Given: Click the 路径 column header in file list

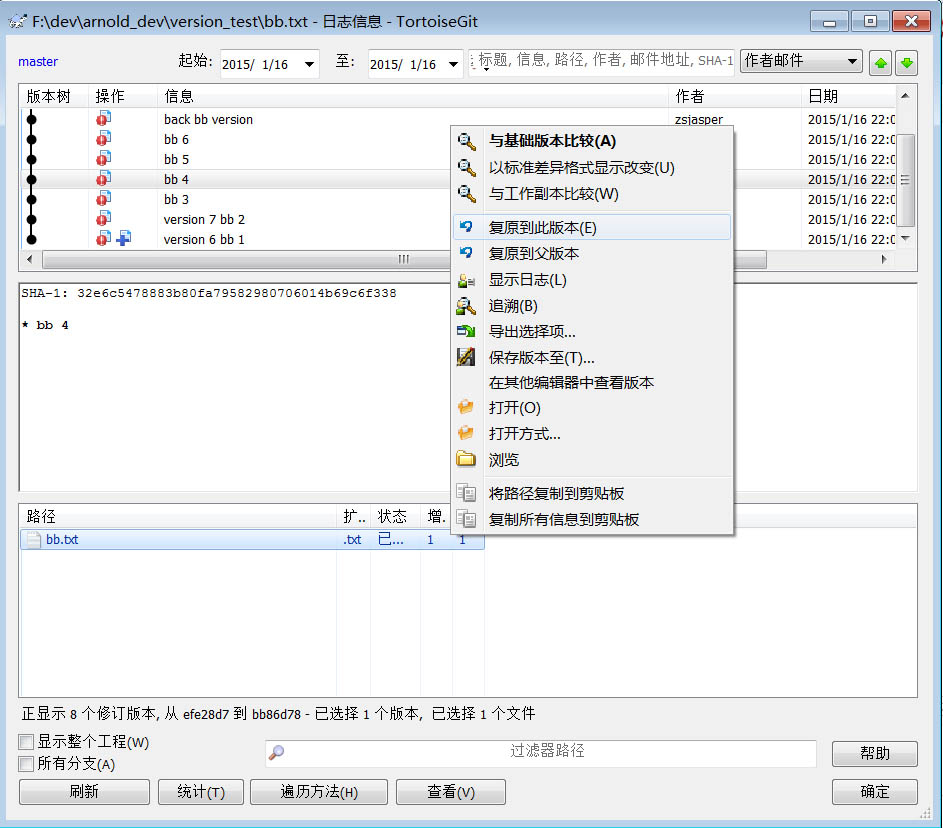Looking at the screenshot, I should (179, 517).
